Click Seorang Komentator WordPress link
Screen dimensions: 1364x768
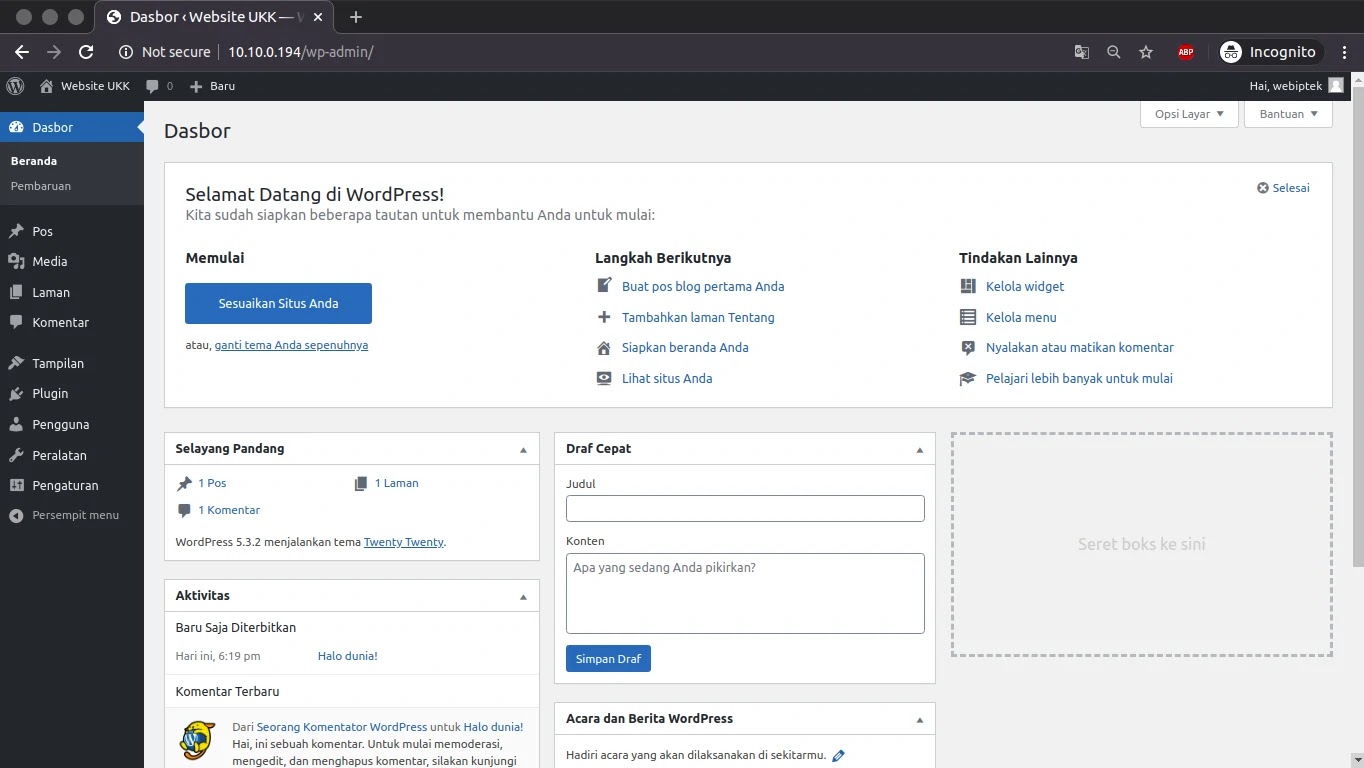pyautogui.click(x=342, y=727)
